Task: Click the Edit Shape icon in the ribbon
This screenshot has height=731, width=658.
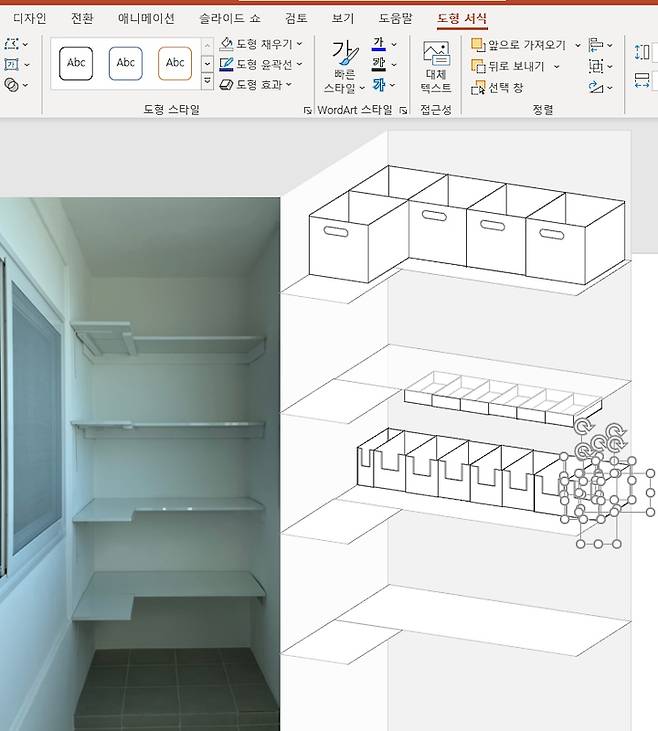Action: click(11, 45)
